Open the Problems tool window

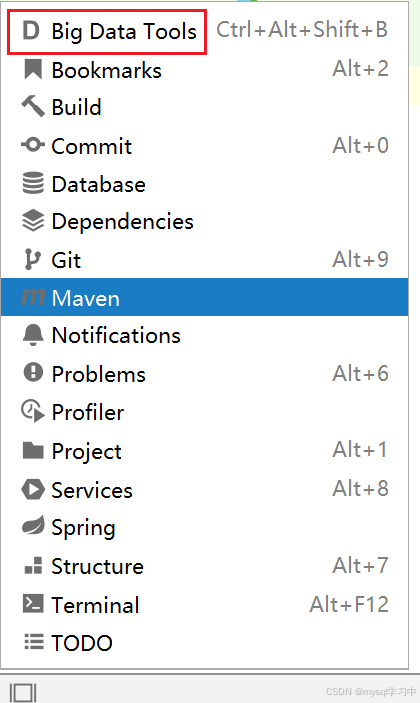coord(204,373)
